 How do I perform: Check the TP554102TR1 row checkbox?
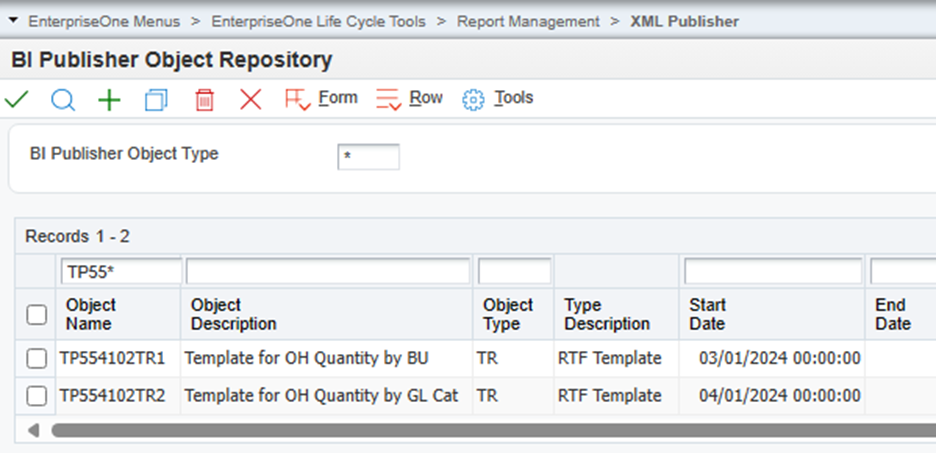(37, 359)
